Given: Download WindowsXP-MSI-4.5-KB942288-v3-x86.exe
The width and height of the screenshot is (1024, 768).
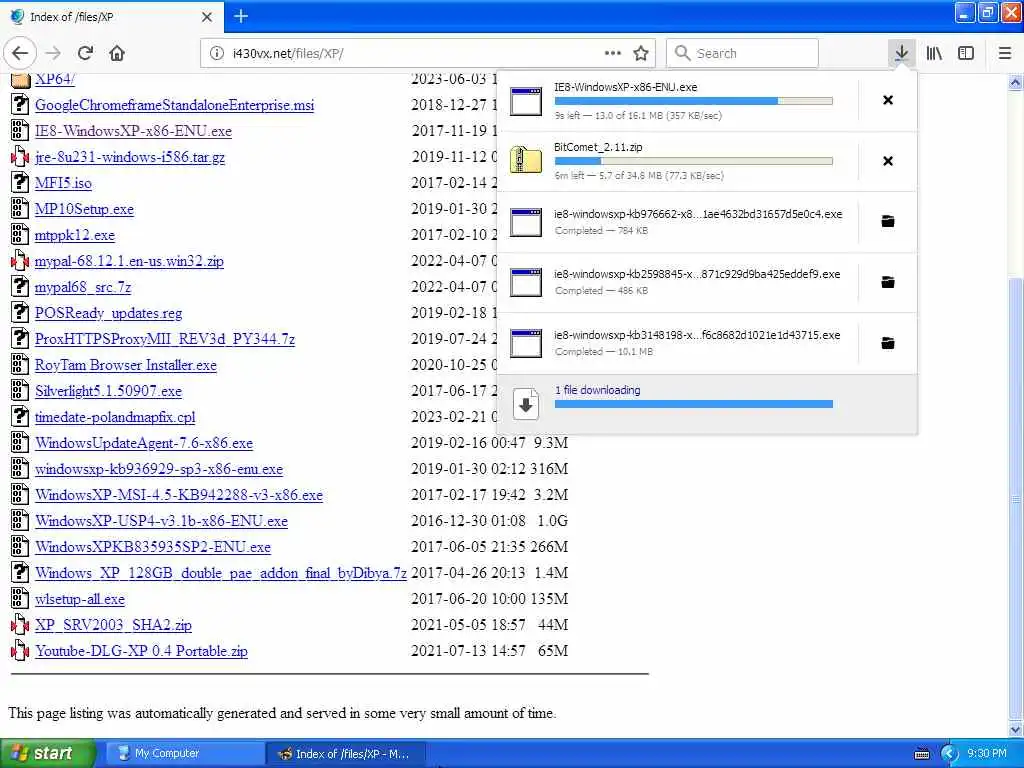Looking at the screenshot, I should click(x=179, y=495).
